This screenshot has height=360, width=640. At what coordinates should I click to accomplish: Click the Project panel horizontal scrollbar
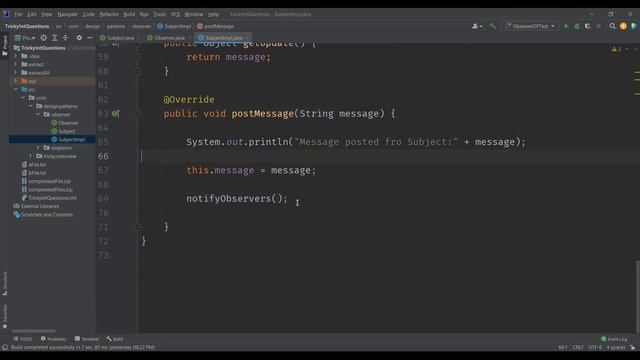point(33,331)
